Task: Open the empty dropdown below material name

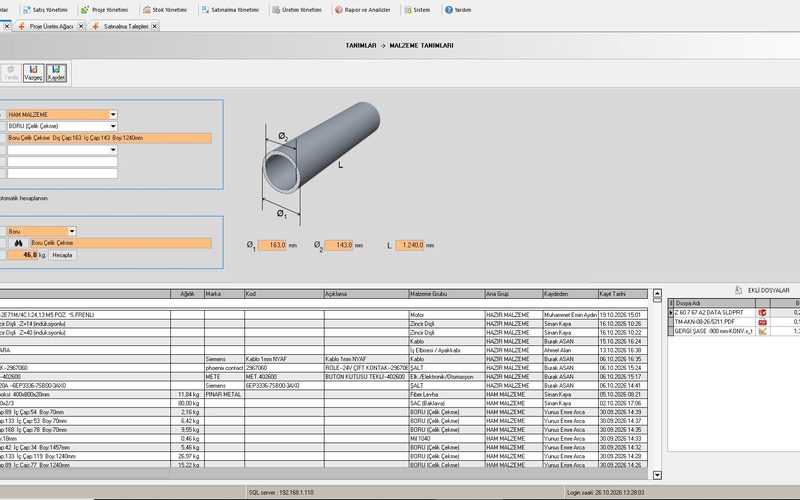Action: click(113, 150)
